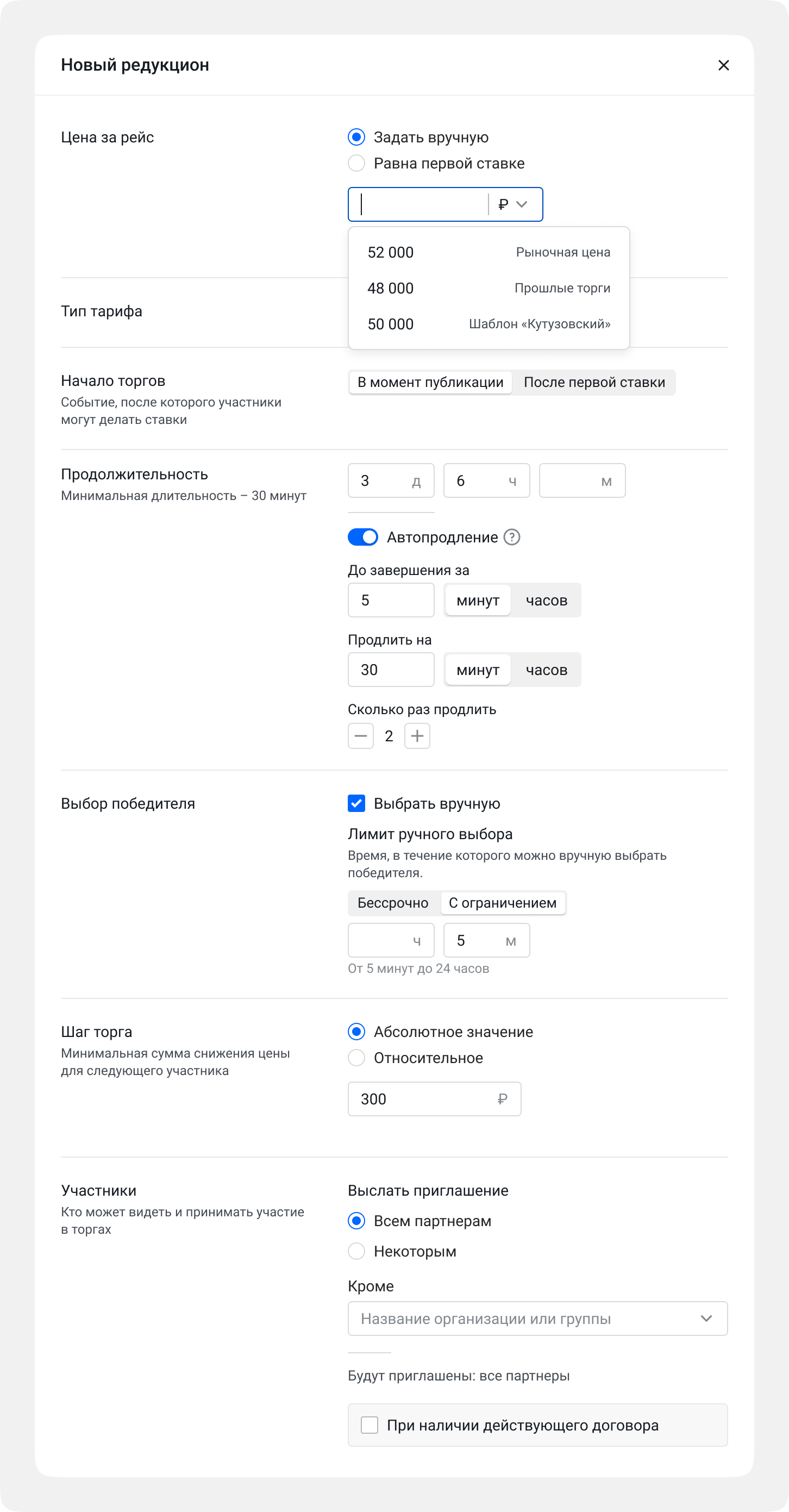Image resolution: width=789 pixels, height=1512 pixels.
Task: Click the 300 ₽ bid step field
Action: (x=434, y=1099)
